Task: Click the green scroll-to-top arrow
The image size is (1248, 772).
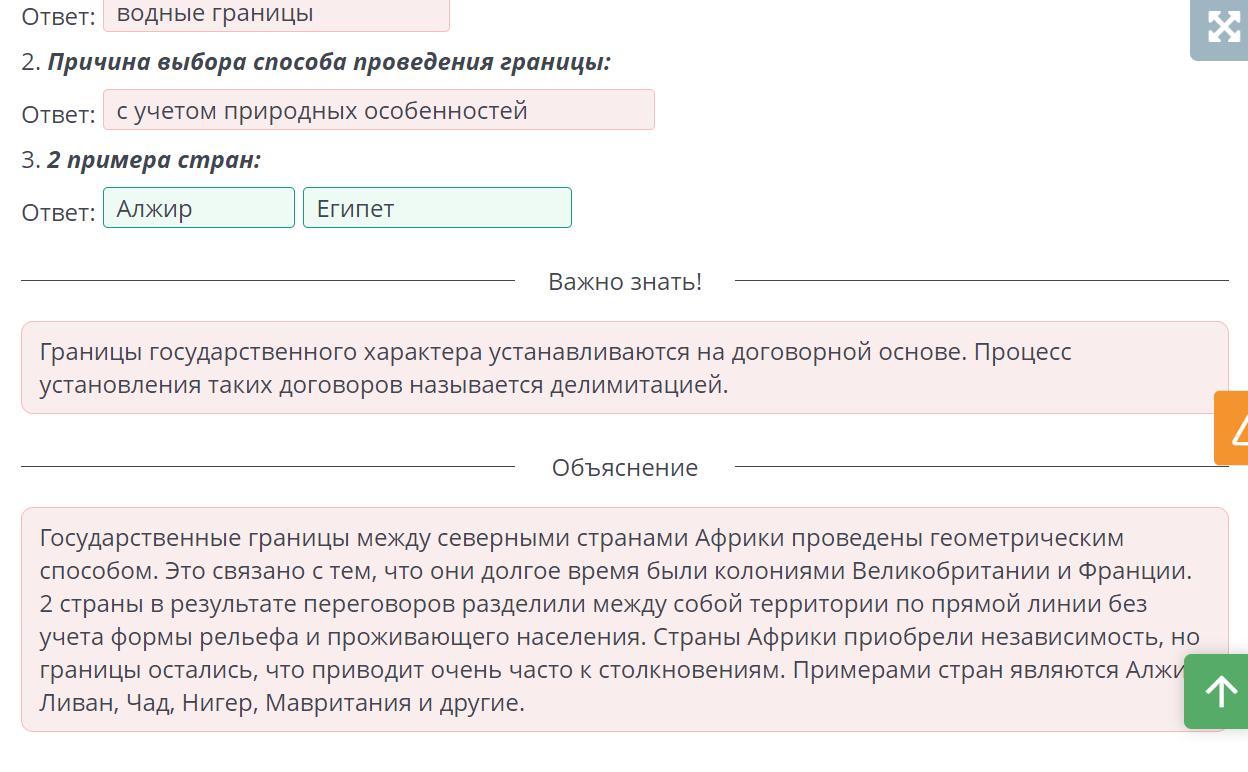Action: (x=1218, y=692)
